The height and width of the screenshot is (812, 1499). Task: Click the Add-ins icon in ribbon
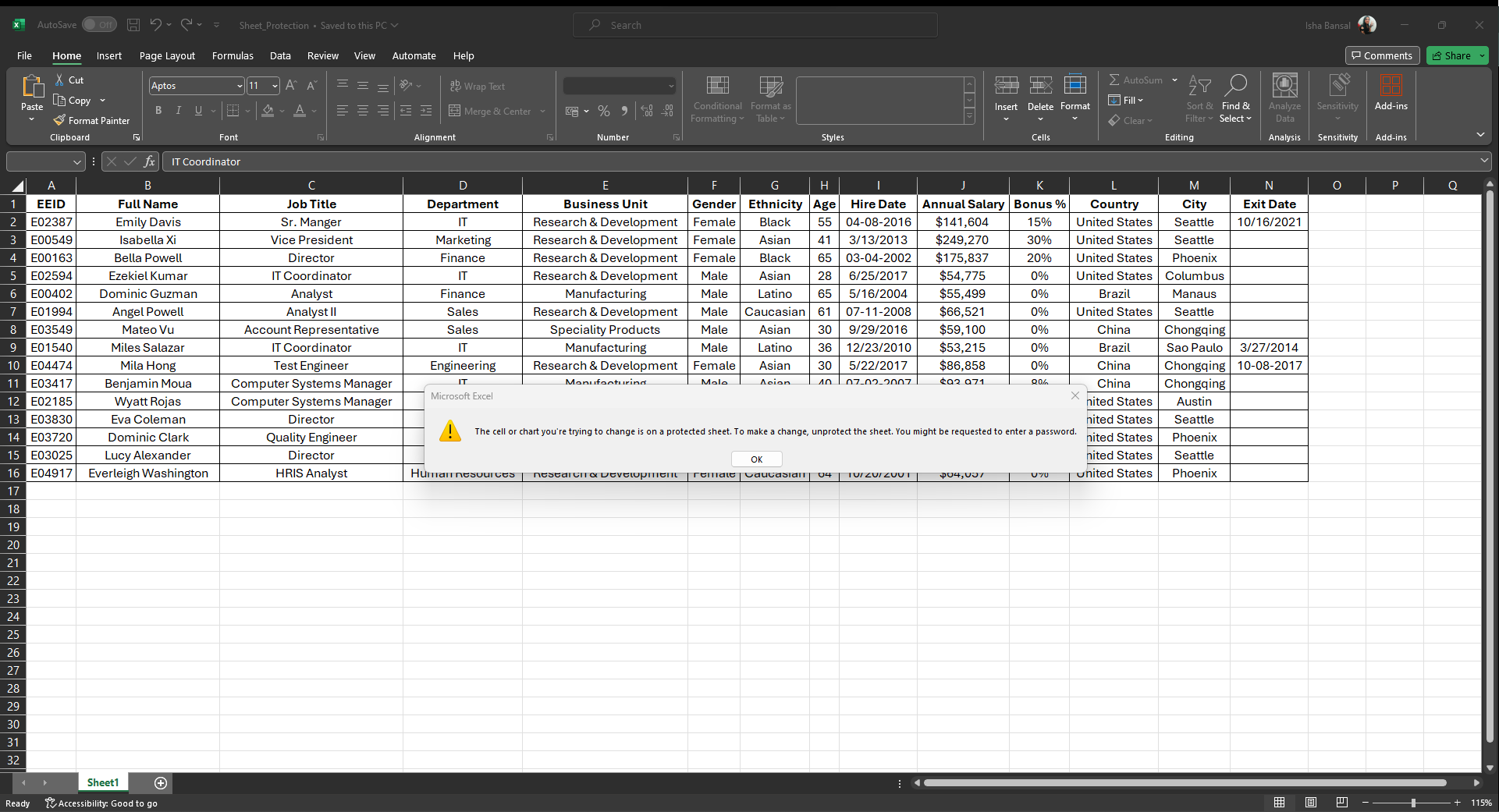[x=1391, y=85]
